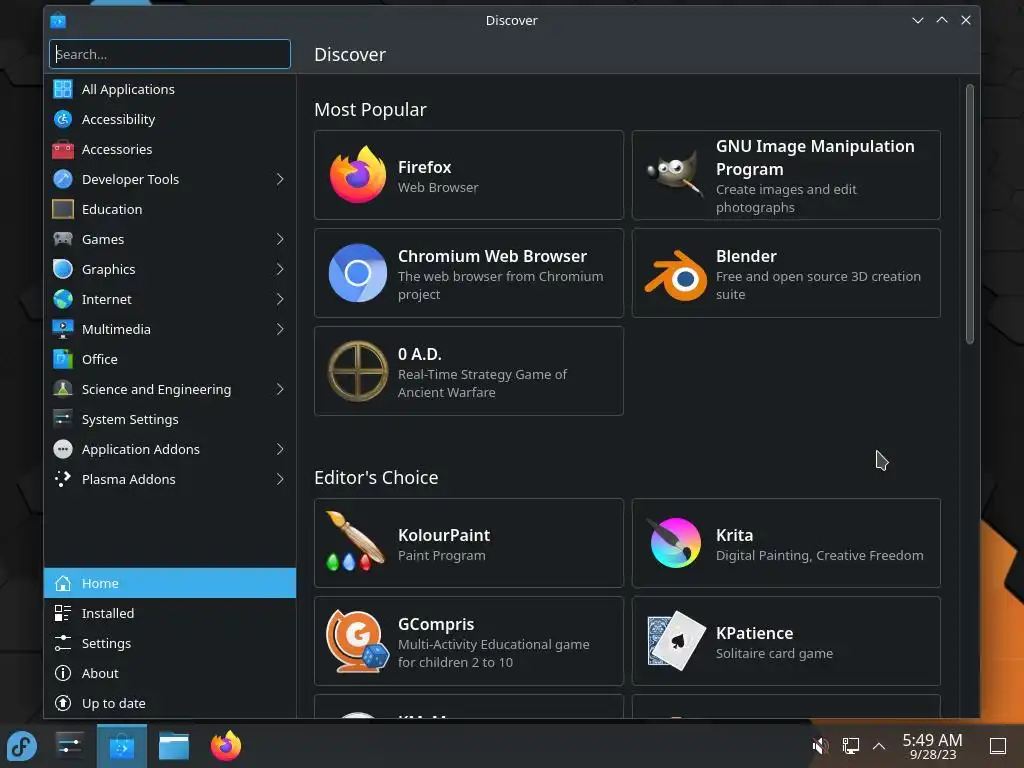Click the 0 A.D. shield icon
1024x768 pixels.
(357, 371)
